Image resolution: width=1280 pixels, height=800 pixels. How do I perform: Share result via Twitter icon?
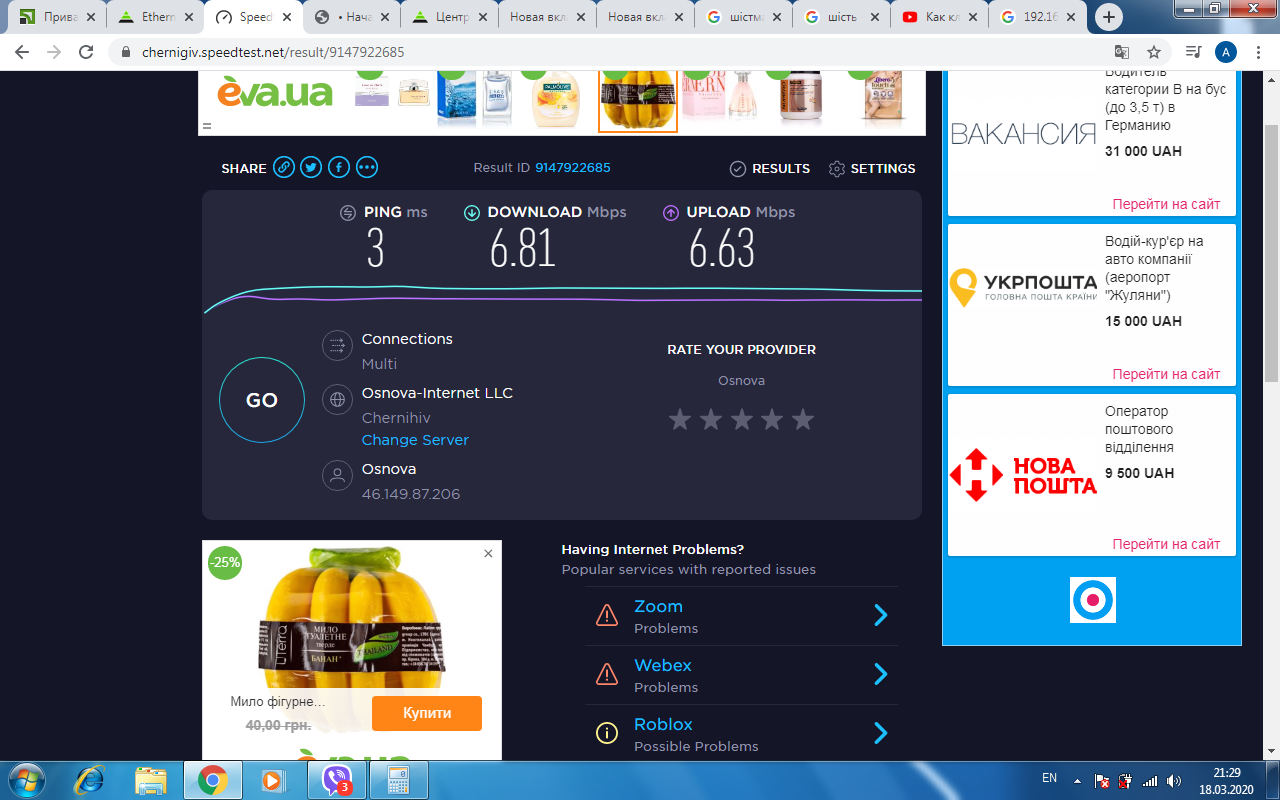click(311, 168)
